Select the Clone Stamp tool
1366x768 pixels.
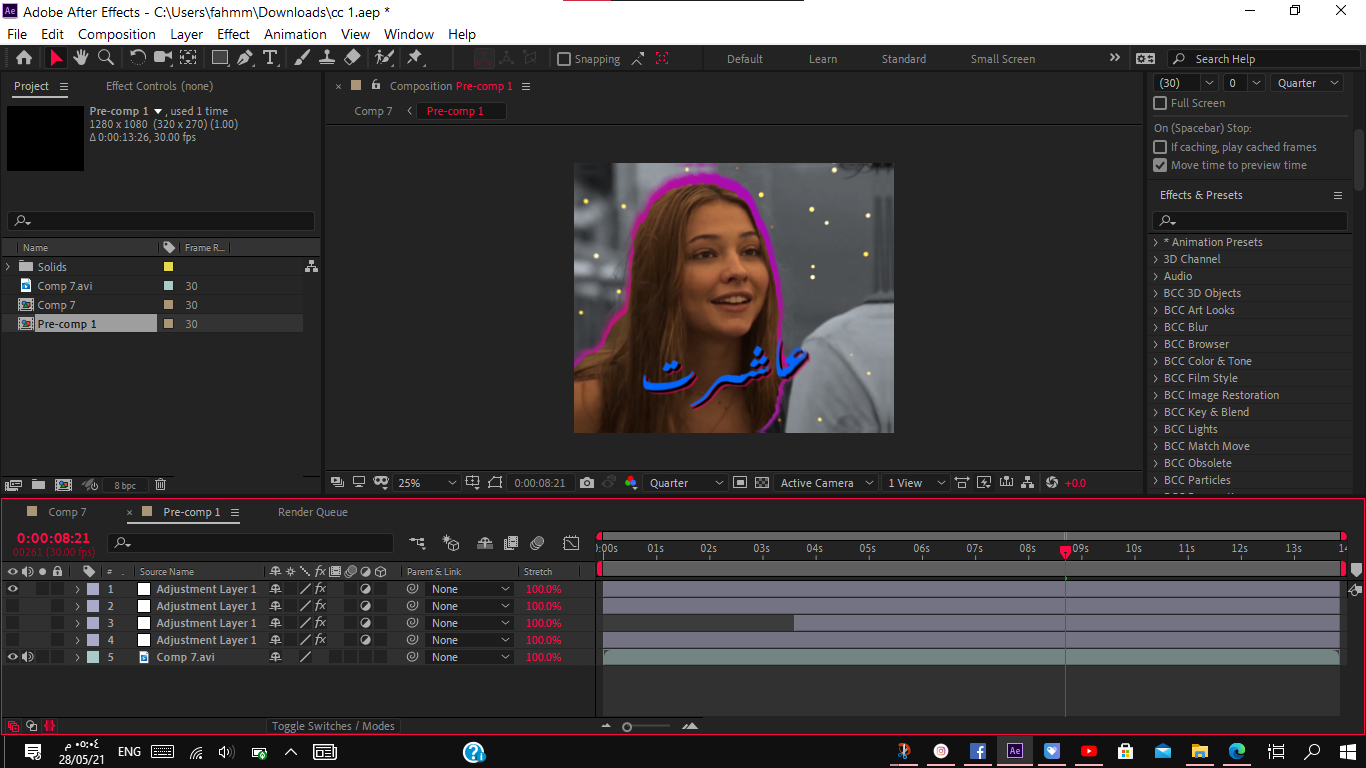[327, 58]
